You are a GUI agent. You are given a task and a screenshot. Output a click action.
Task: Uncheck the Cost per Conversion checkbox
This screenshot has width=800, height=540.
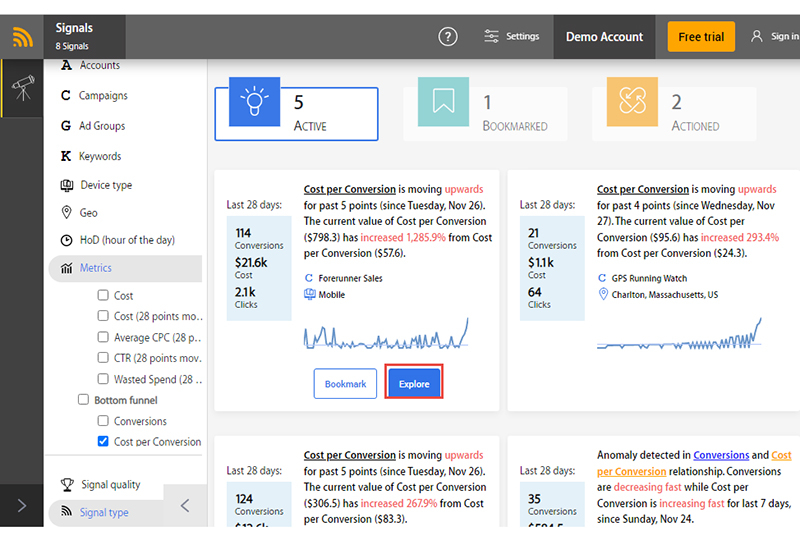click(x=103, y=441)
